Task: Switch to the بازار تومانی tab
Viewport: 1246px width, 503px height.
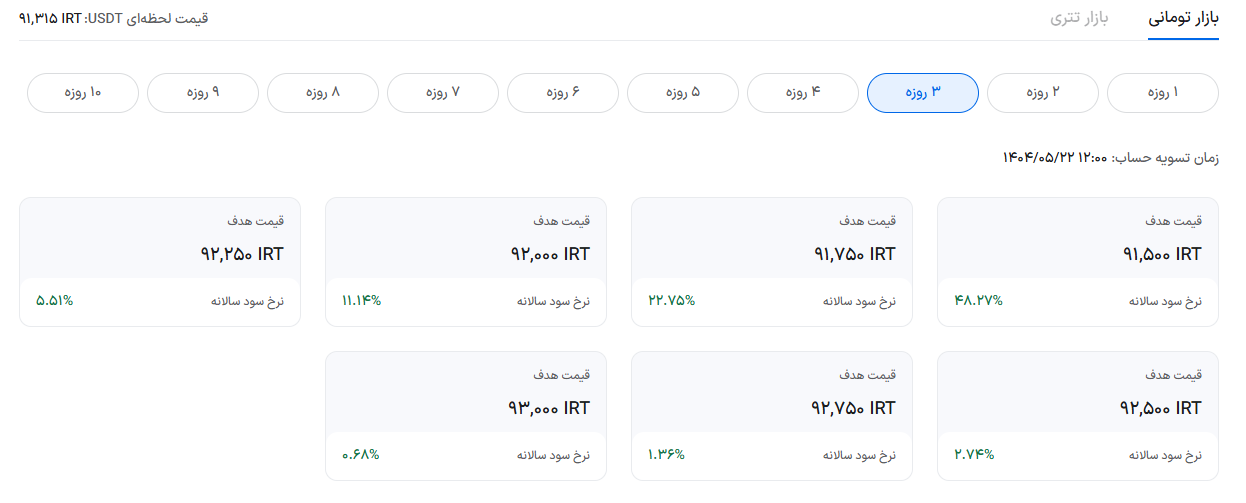Action: pos(1183,19)
